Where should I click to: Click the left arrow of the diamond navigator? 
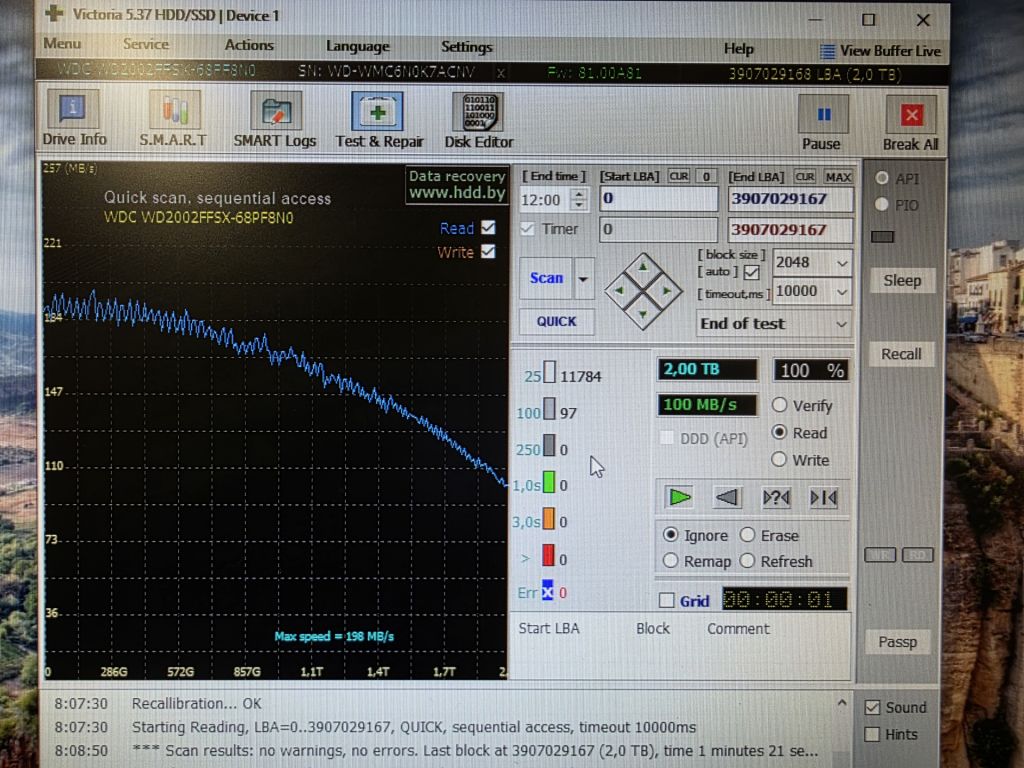coord(620,291)
